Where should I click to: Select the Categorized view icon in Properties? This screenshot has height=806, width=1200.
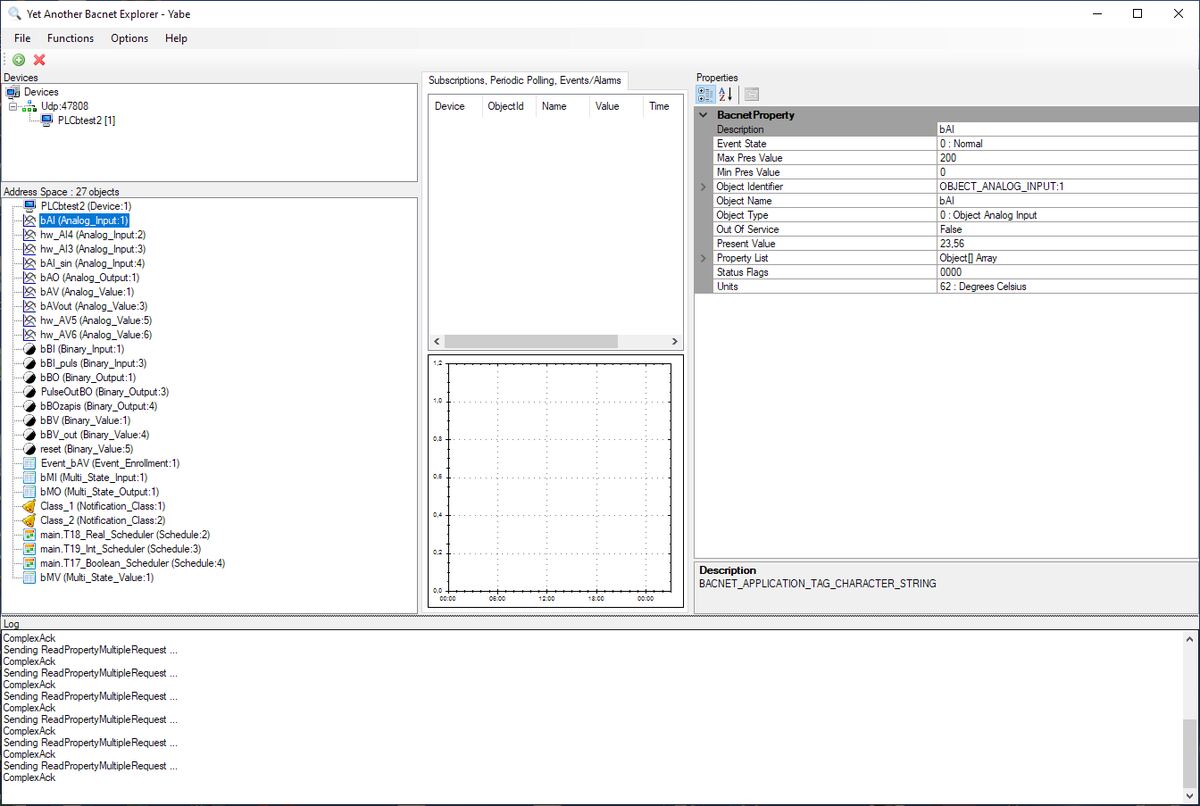pos(703,93)
